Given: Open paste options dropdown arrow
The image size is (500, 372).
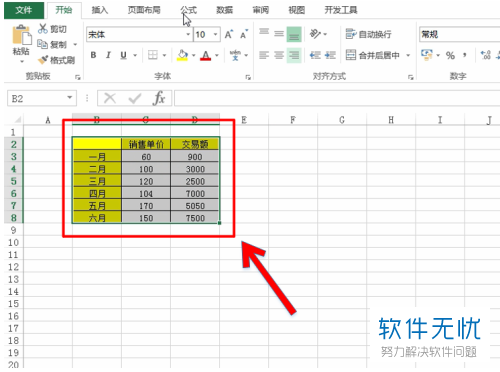Looking at the screenshot, I should click(22, 61).
